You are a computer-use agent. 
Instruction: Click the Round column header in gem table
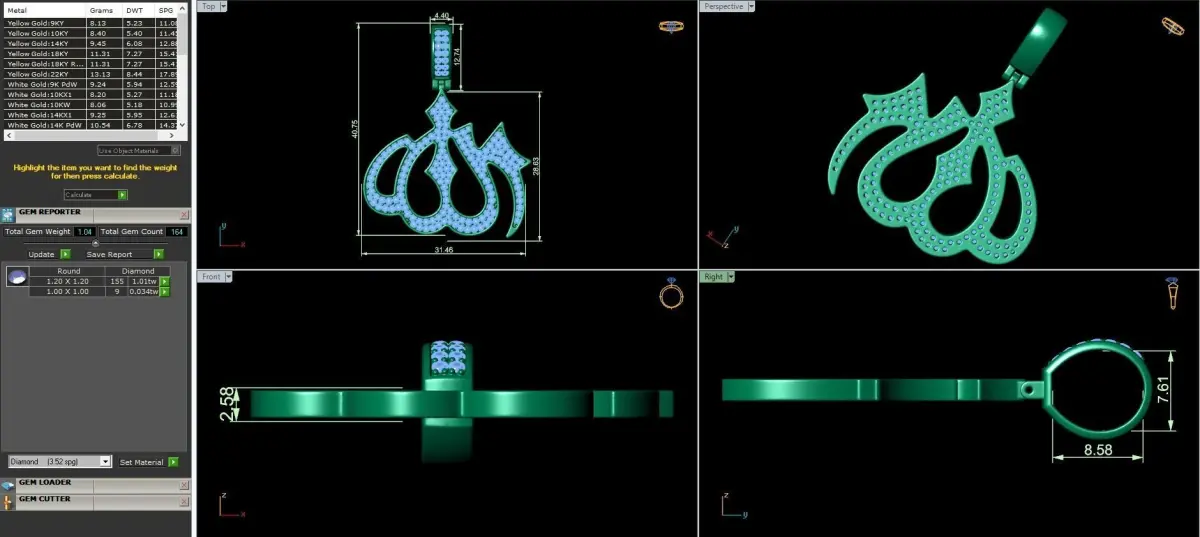[x=68, y=271]
